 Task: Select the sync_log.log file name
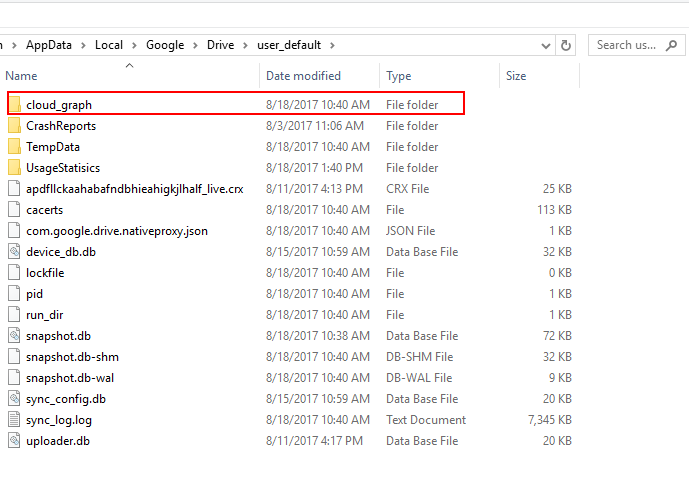(x=59, y=420)
